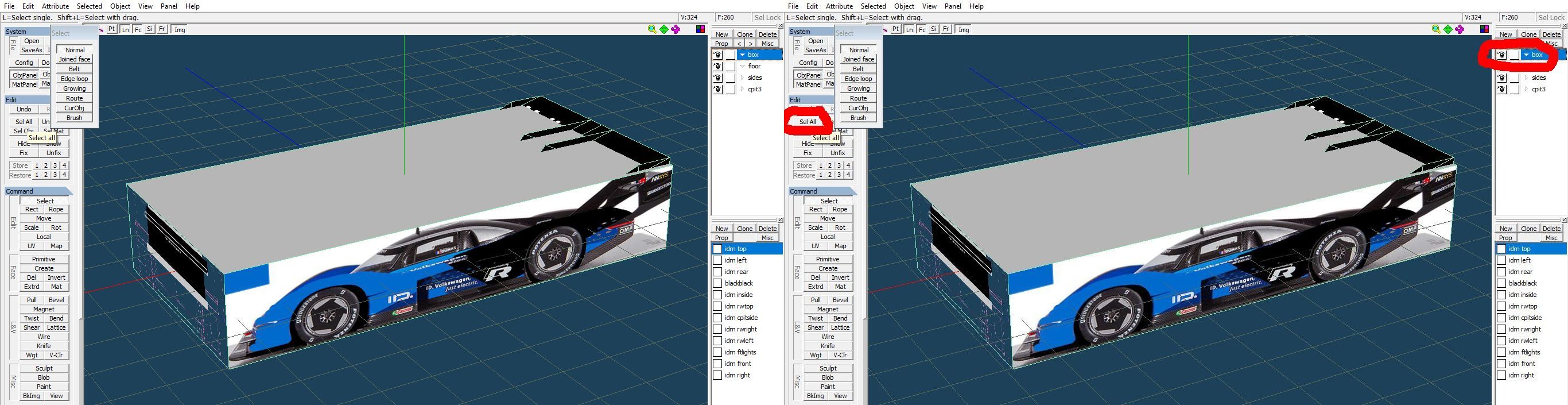This screenshot has height=405, width=1568.
Task: Choose Joined face select mode in left window
Action: (x=75, y=60)
